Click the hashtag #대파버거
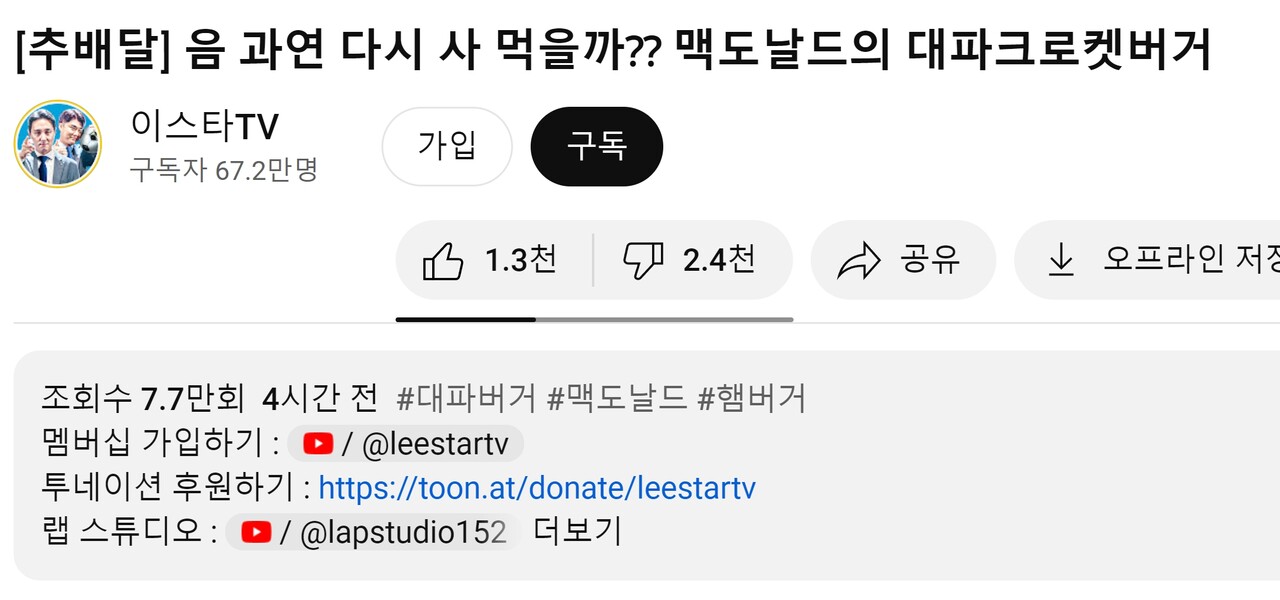Viewport: 1280px width, 600px height. 465,398
